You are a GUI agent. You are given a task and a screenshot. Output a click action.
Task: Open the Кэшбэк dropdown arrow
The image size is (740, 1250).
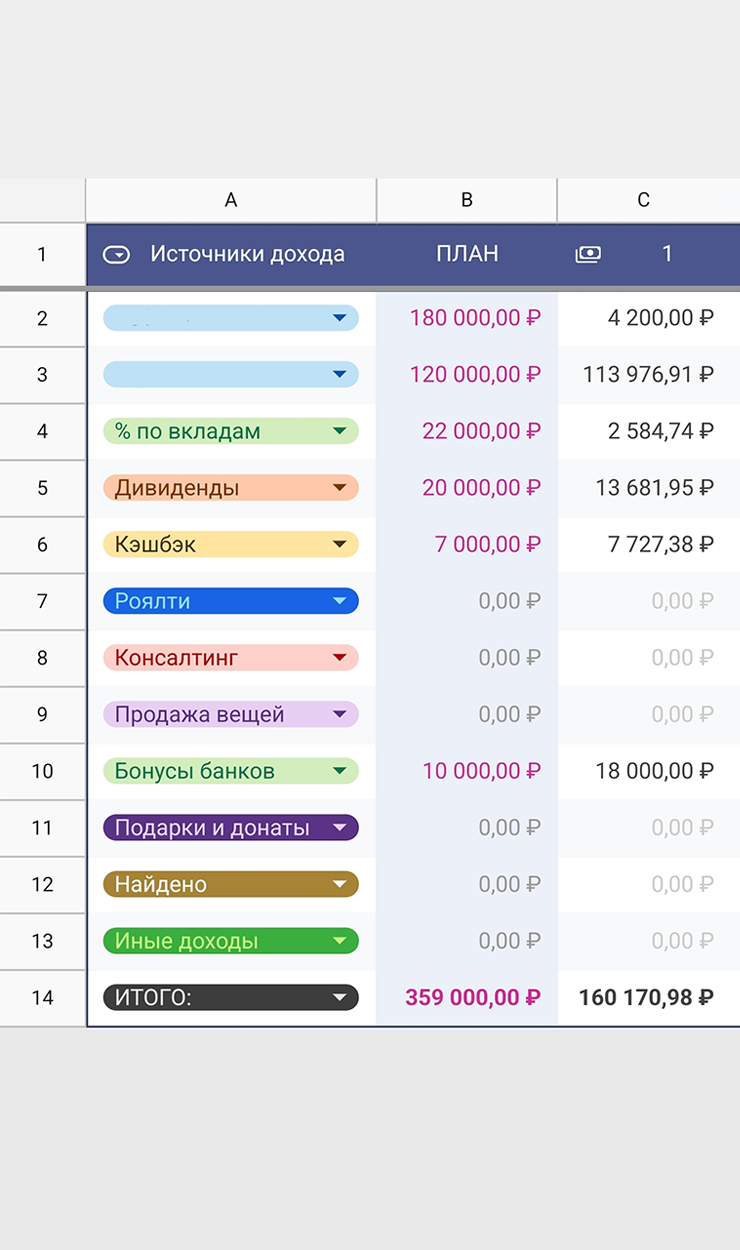point(340,545)
